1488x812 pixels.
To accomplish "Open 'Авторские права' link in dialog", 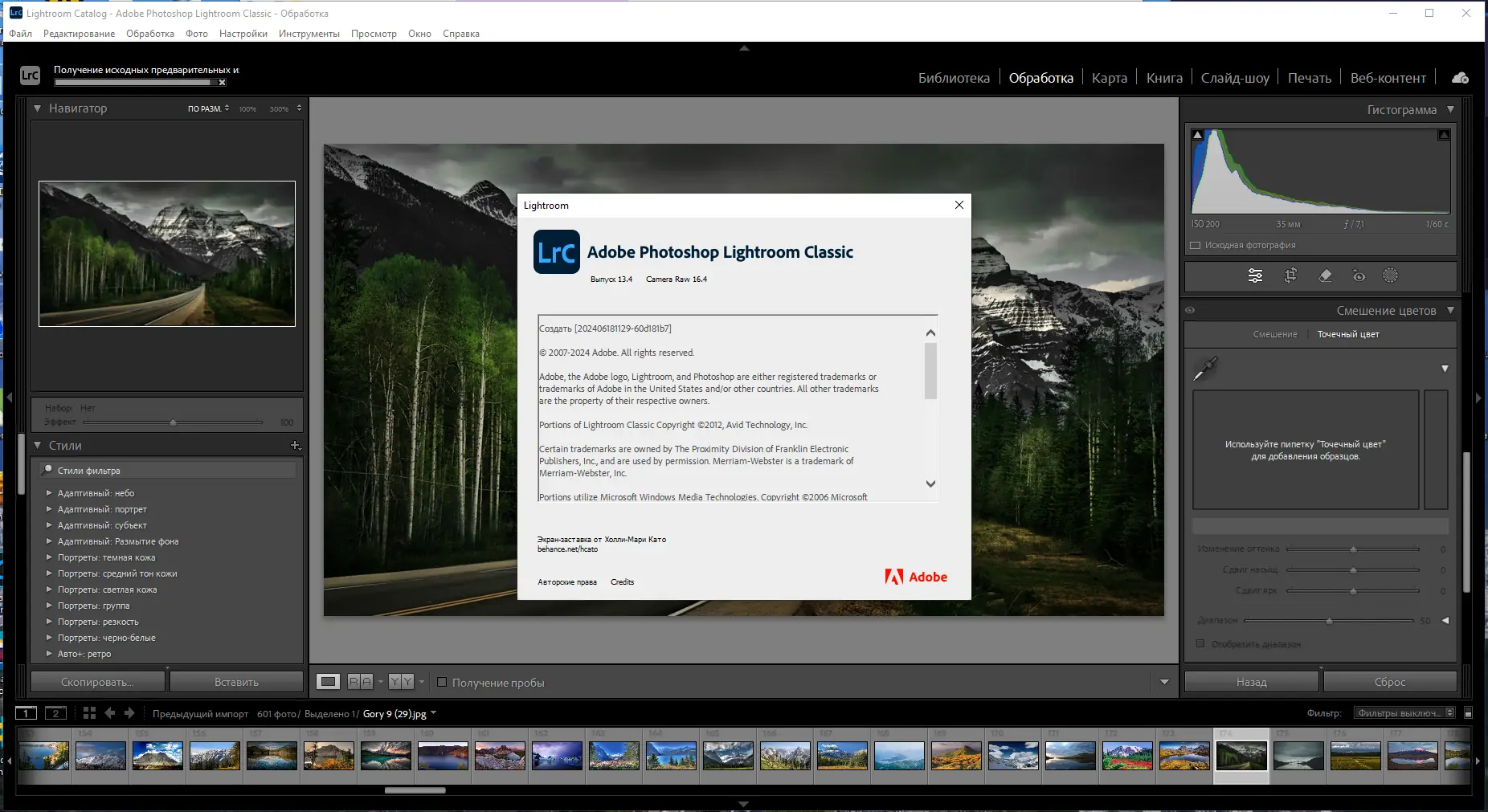I will coord(567,582).
